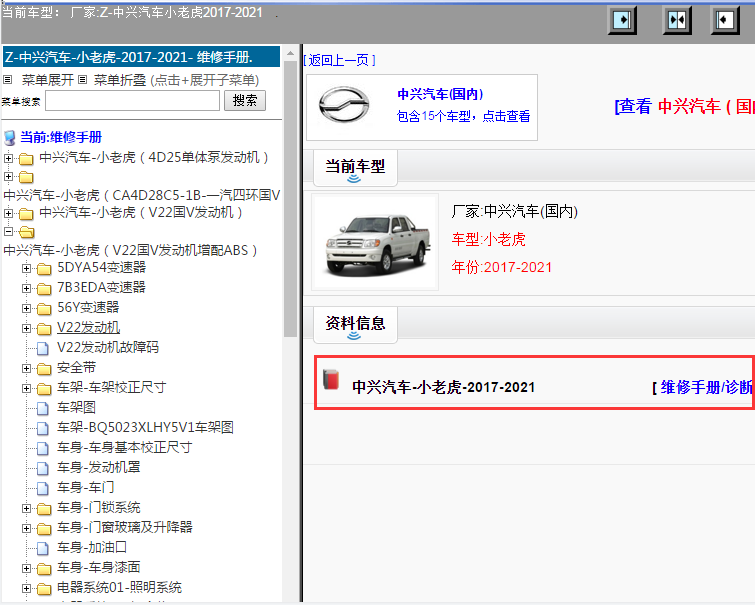Click the left panel scrollbar up arrow
Screen dimensions: 755x605
pos(290,53)
